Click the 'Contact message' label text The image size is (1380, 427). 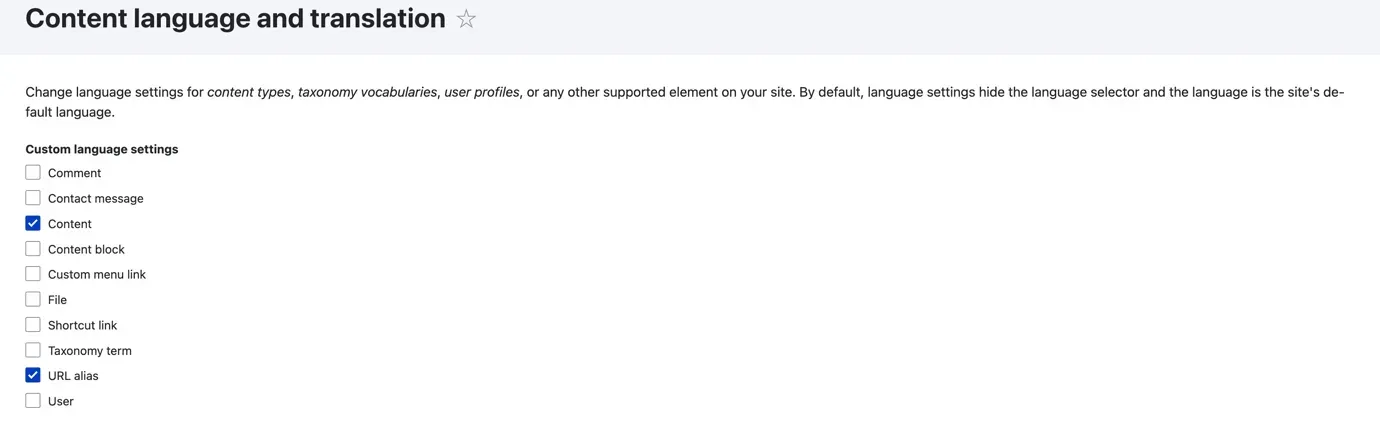96,198
